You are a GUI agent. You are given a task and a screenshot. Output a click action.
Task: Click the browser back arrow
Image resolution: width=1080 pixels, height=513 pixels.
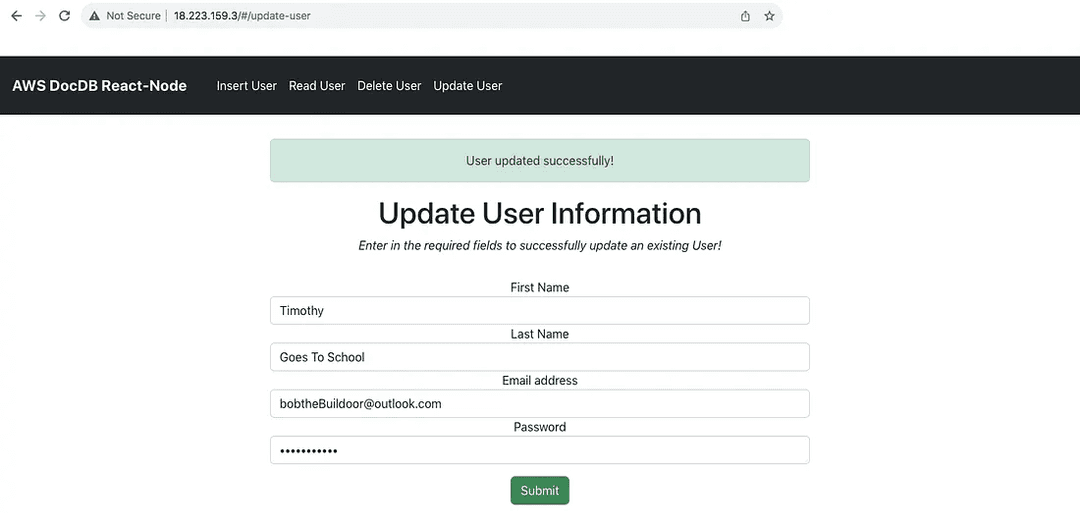pyautogui.click(x=17, y=16)
